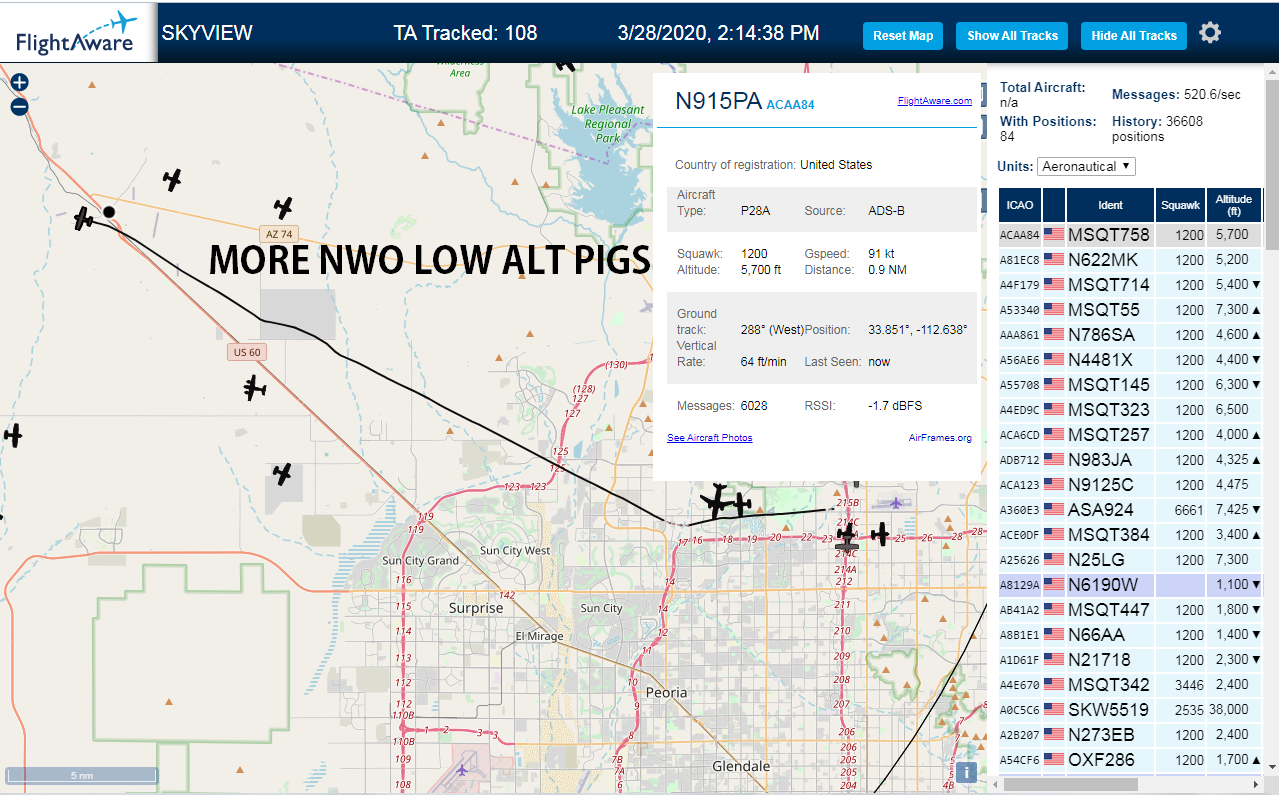Image resolution: width=1279 pixels, height=795 pixels.
Task: Select aircraft icon above Sun City West
Action: click(x=283, y=473)
